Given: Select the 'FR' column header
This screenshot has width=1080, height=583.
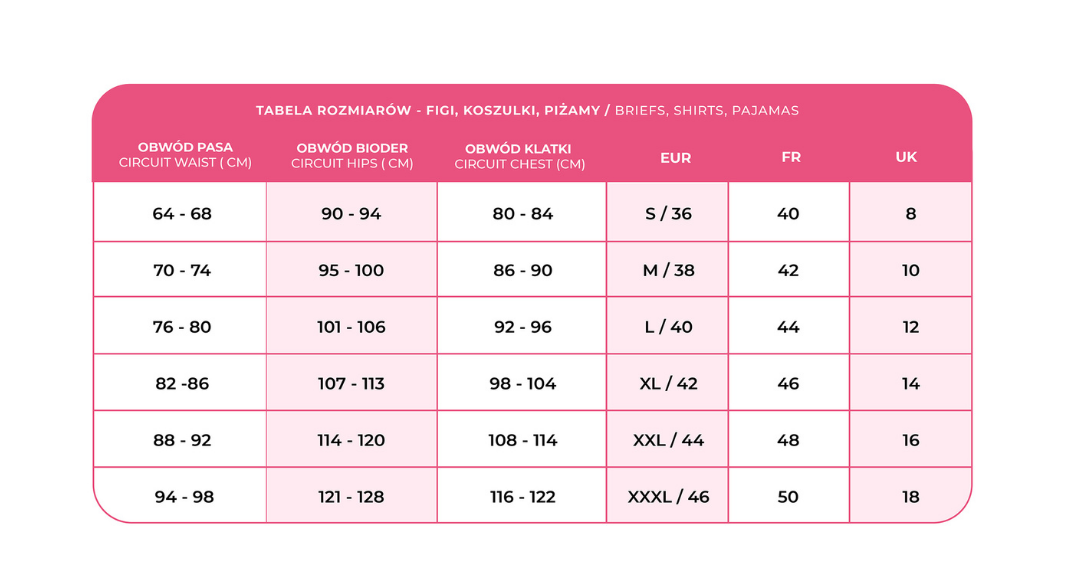Looking at the screenshot, I should 791,157.
